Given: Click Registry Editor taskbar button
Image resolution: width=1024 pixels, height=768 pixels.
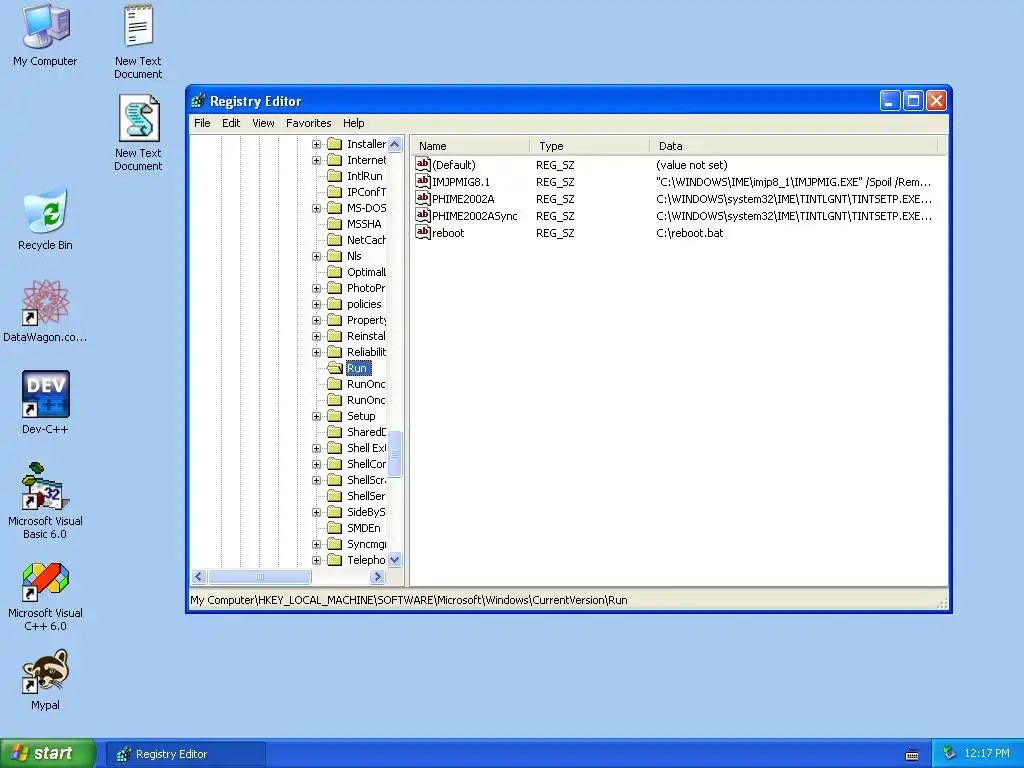Looking at the screenshot, I should coord(186,754).
